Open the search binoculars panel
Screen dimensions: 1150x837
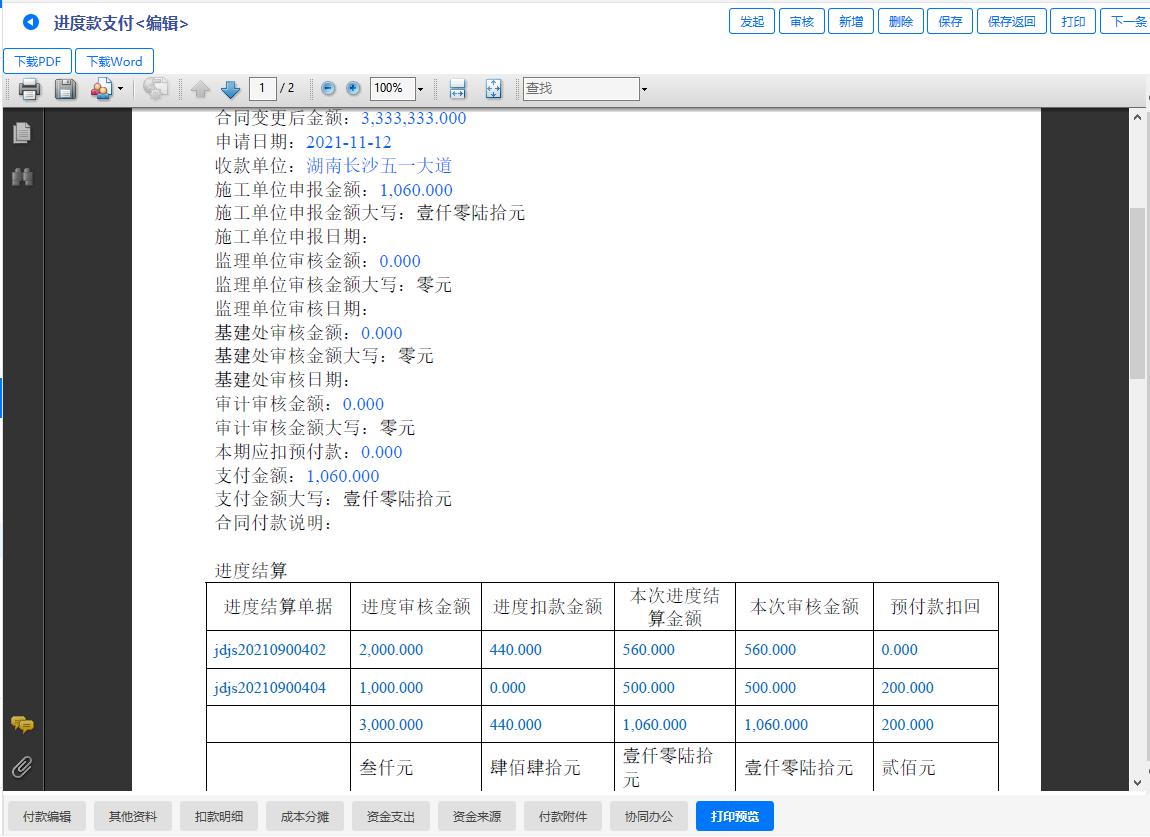(21, 176)
